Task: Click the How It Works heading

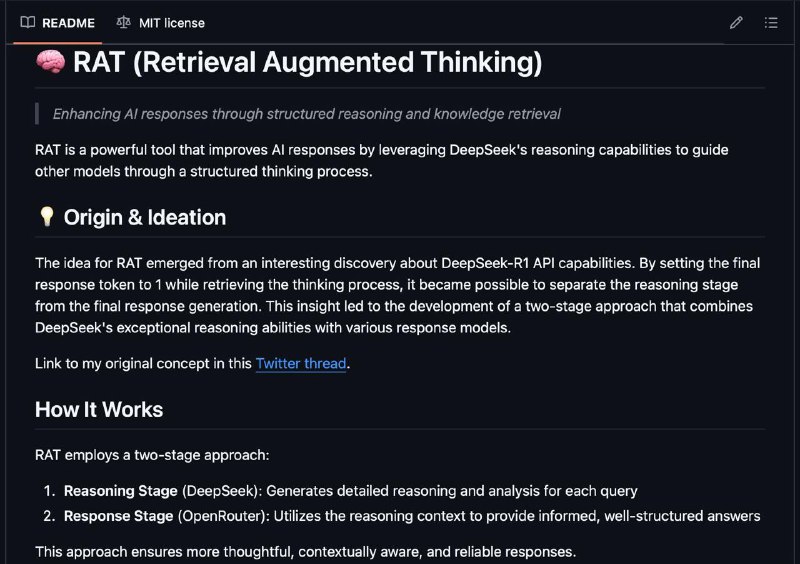Action: pyautogui.click(x=99, y=409)
